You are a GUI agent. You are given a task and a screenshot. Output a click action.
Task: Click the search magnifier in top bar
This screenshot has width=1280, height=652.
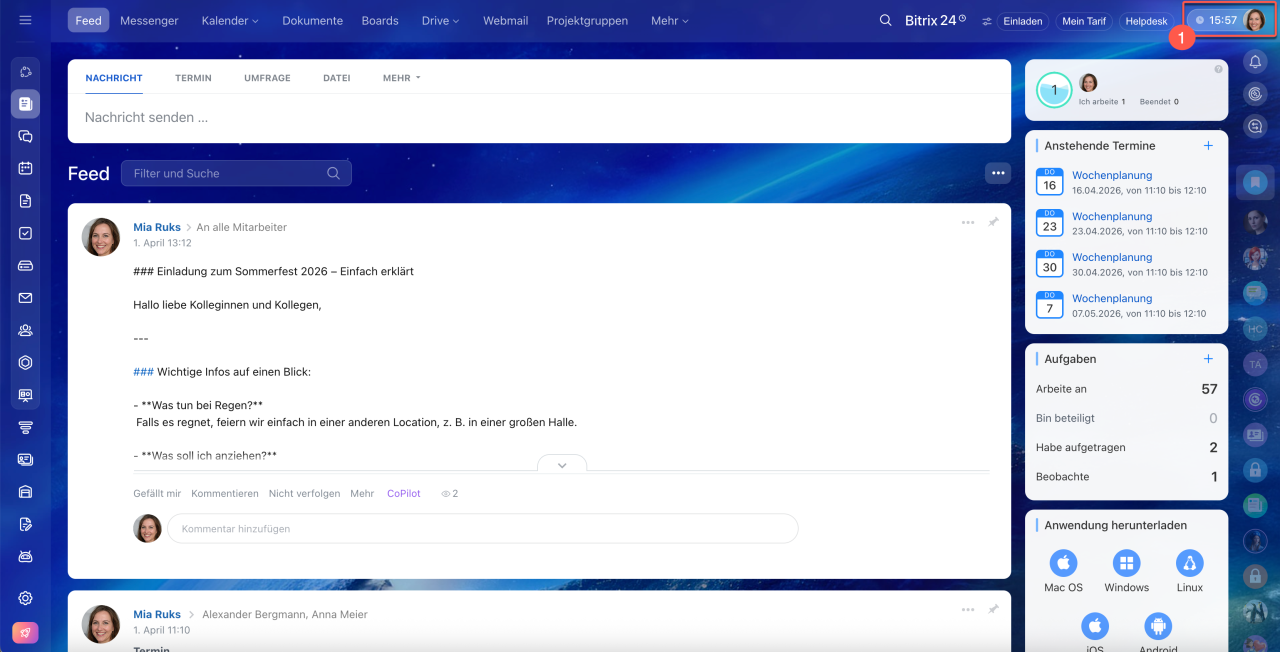pos(885,20)
